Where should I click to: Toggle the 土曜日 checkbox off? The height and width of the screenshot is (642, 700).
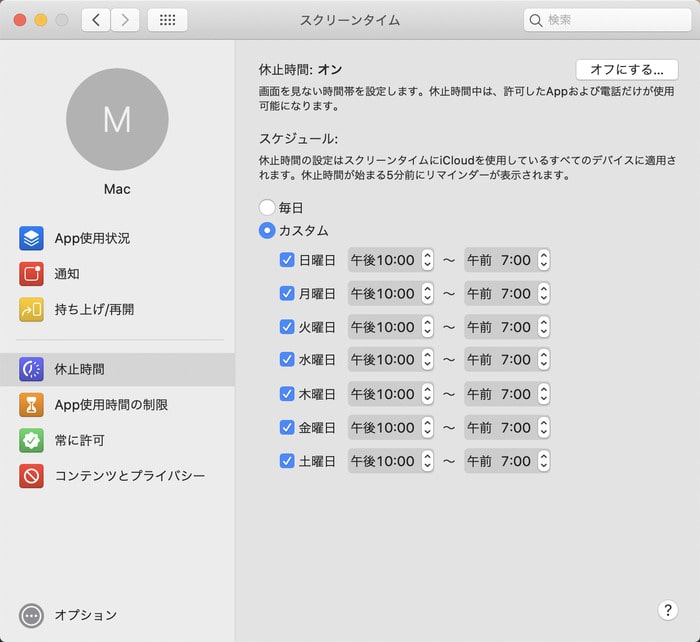[287, 461]
